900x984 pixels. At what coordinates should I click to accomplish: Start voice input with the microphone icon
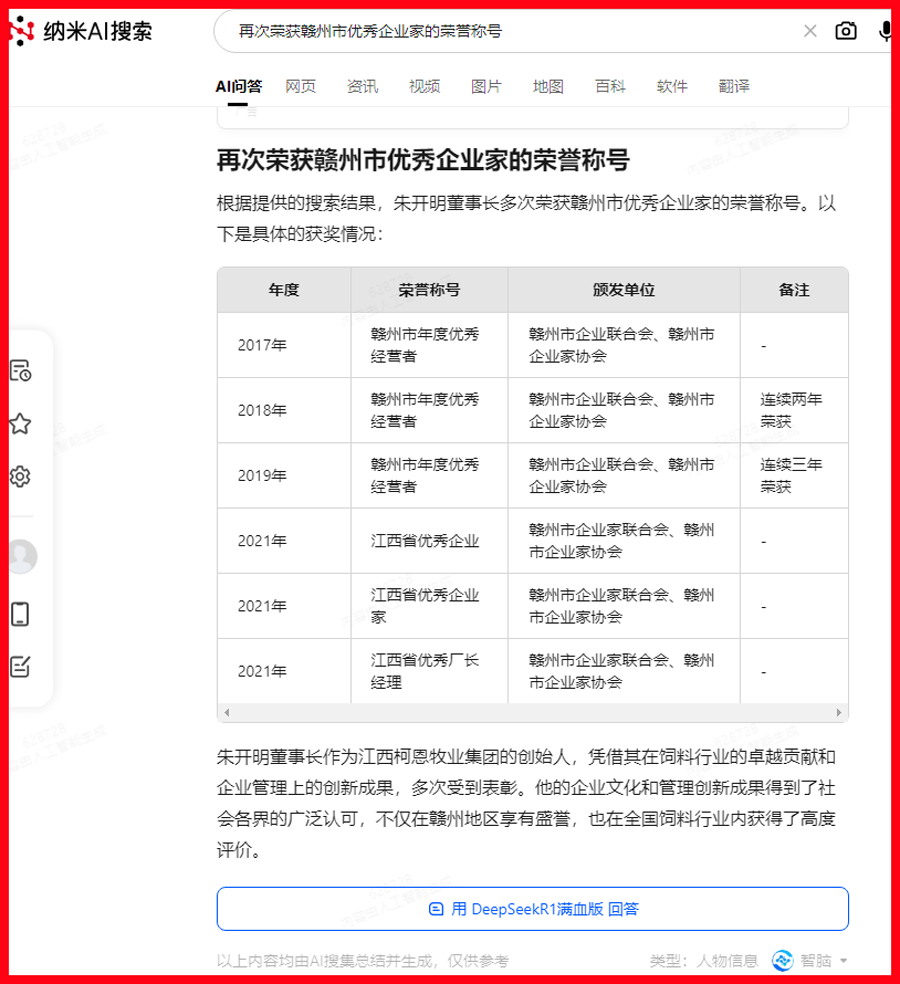pyautogui.click(x=884, y=31)
